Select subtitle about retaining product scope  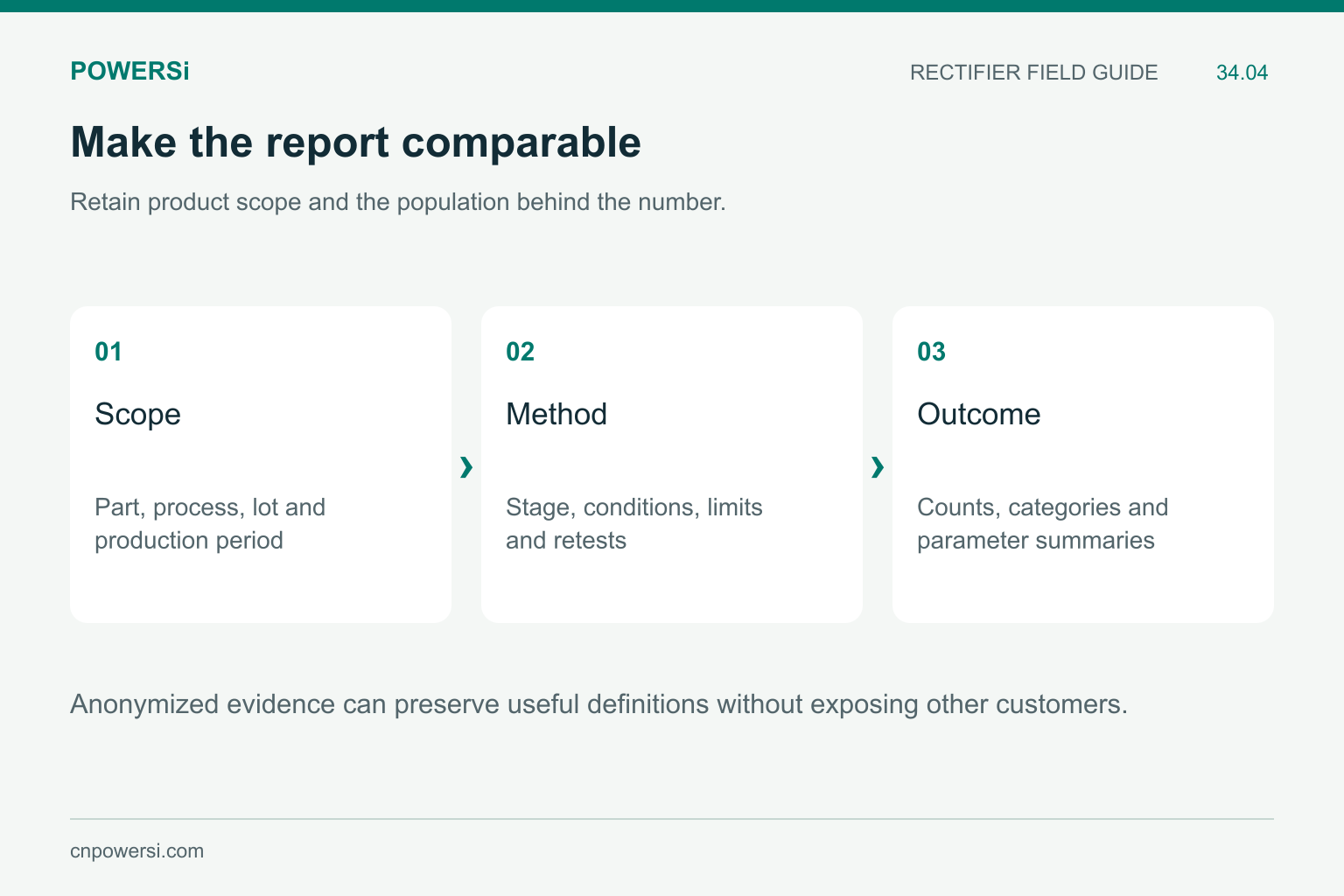click(x=398, y=202)
